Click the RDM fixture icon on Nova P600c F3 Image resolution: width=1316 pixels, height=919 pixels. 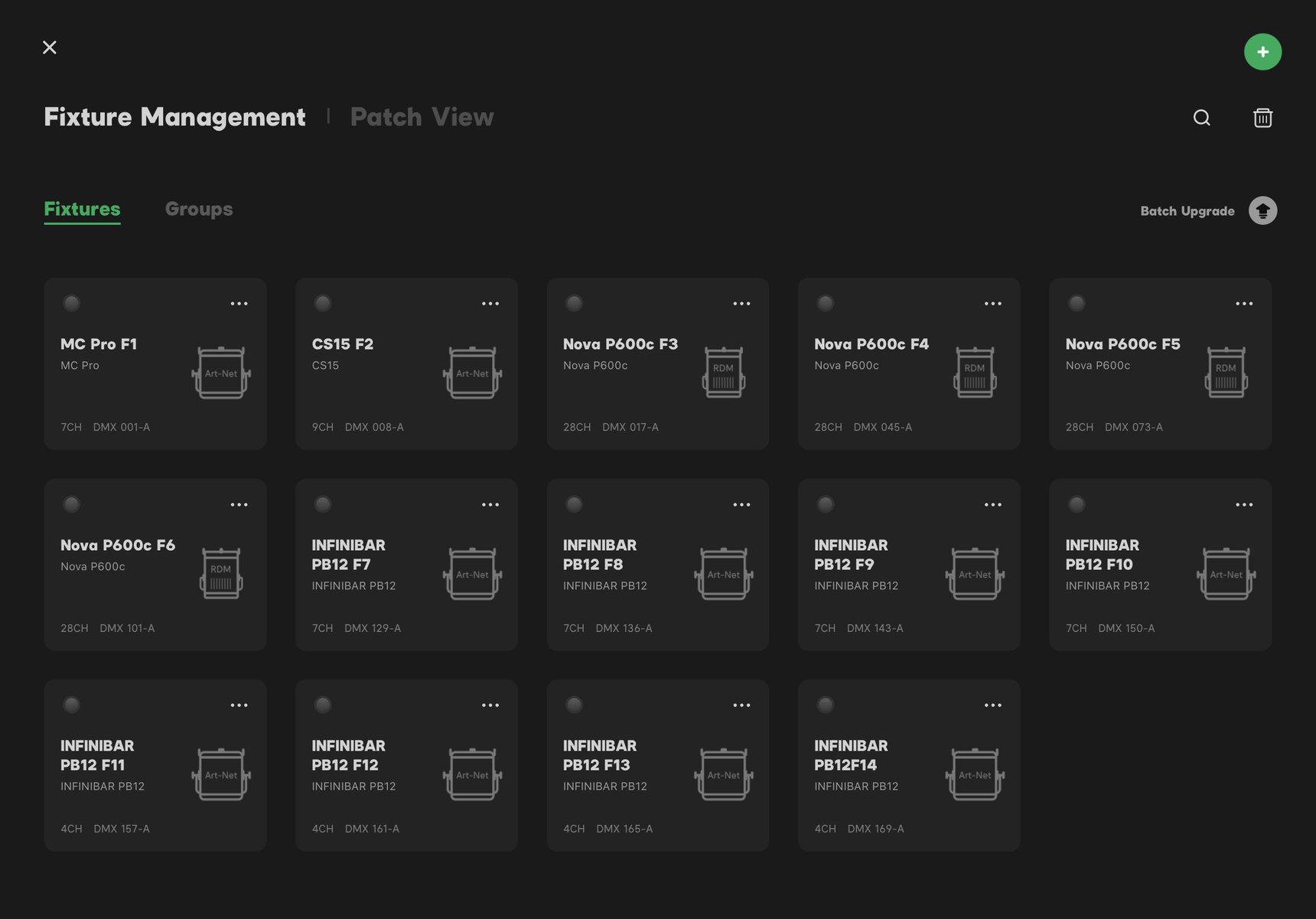[x=723, y=373]
